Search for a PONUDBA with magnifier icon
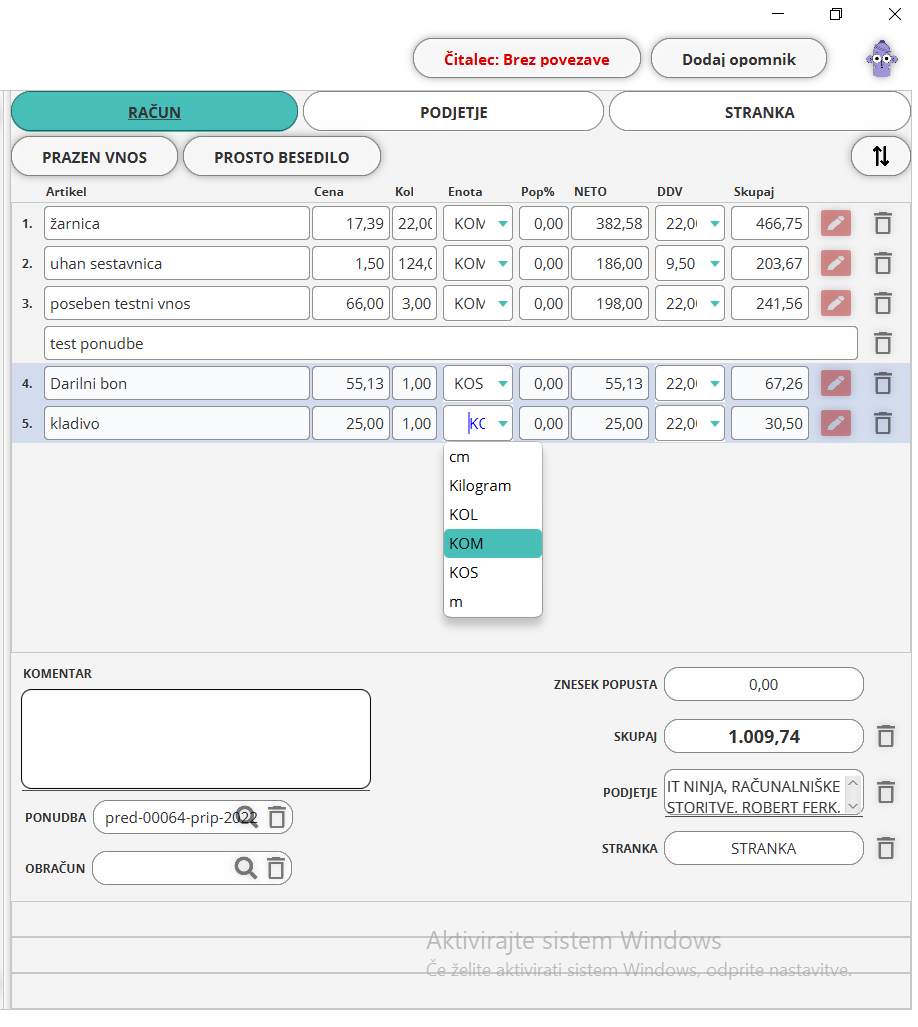The height and width of the screenshot is (1027, 918). click(247, 817)
